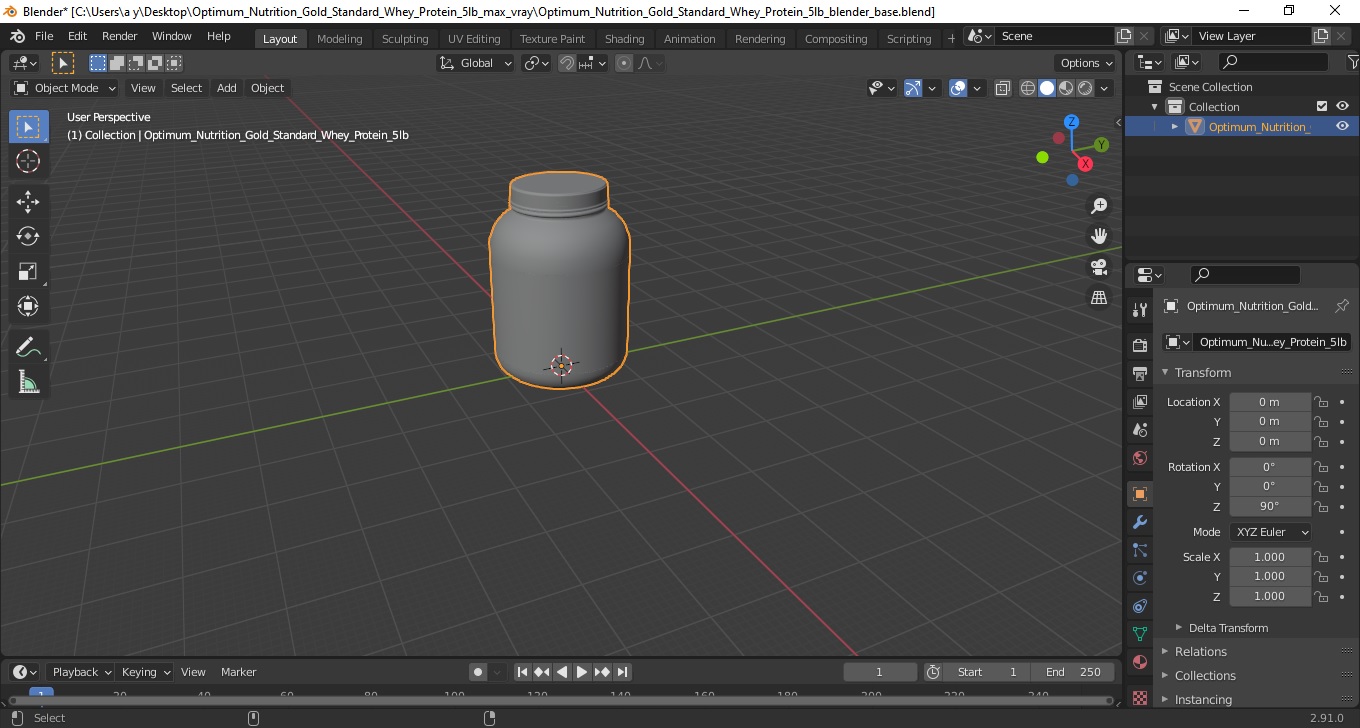Play animation forward
1360x728 pixels.
click(582, 672)
